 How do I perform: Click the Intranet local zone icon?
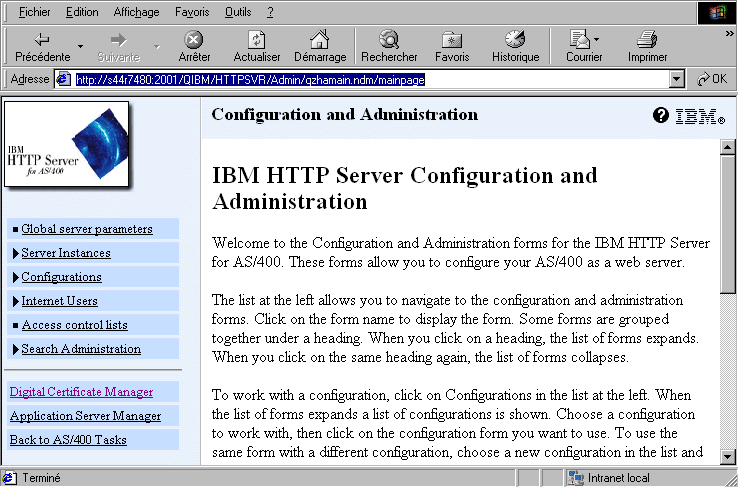coord(574,478)
